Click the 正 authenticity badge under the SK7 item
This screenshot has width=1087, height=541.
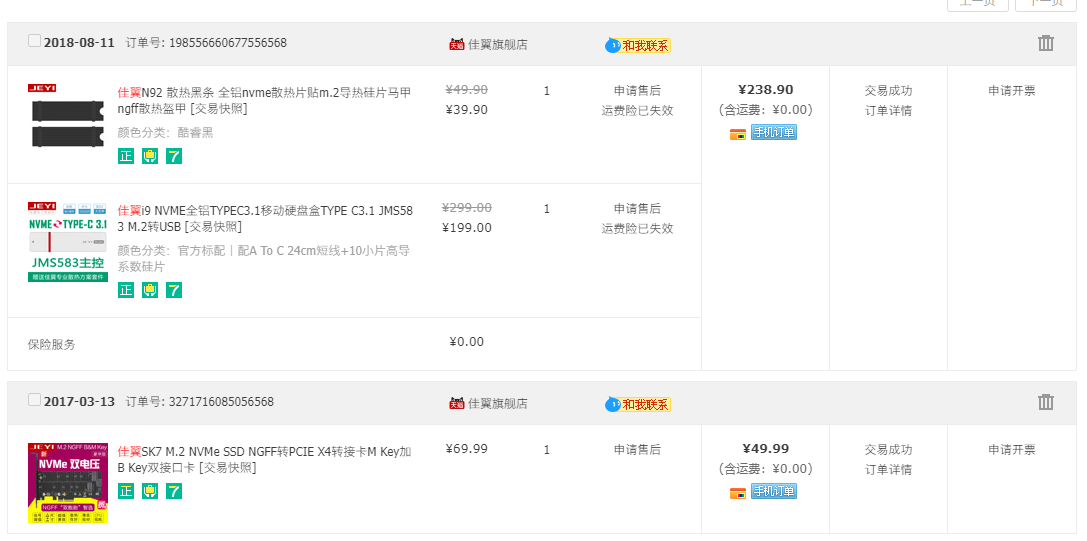coord(125,491)
